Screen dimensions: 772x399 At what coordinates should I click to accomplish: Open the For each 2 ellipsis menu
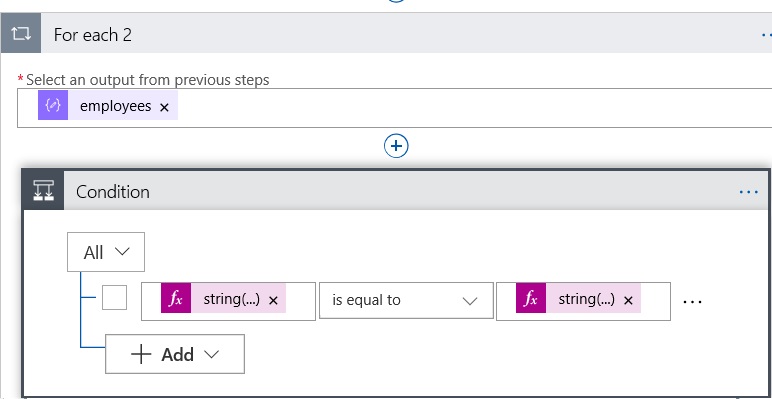766,35
